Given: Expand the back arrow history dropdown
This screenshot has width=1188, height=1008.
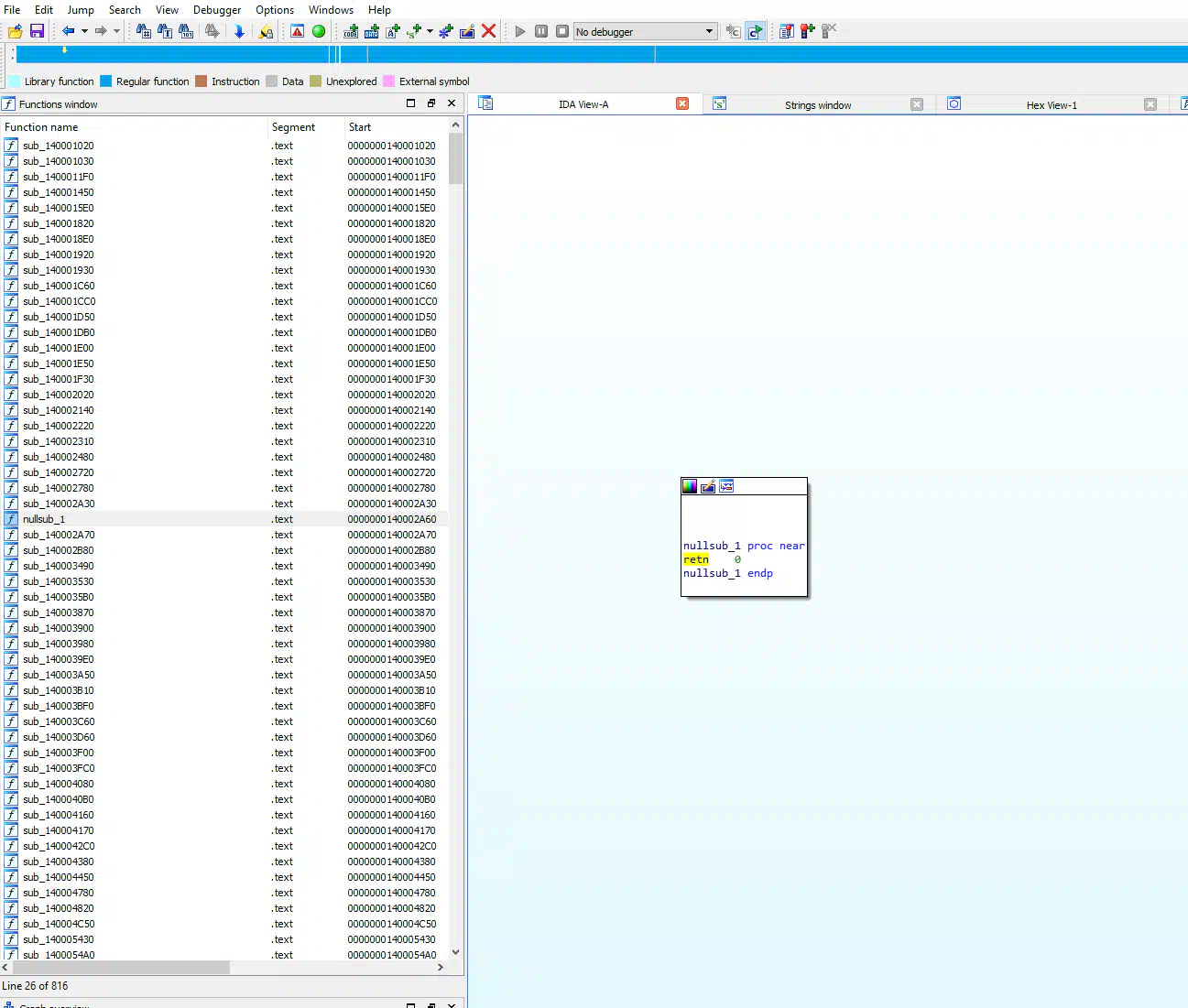Looking at the screenshot, I should pos(84,31).
